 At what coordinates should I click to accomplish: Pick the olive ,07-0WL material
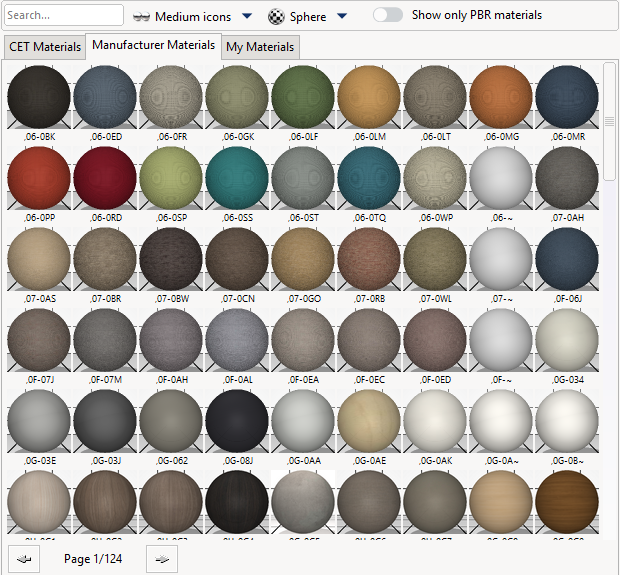click(x=435, y=259)
